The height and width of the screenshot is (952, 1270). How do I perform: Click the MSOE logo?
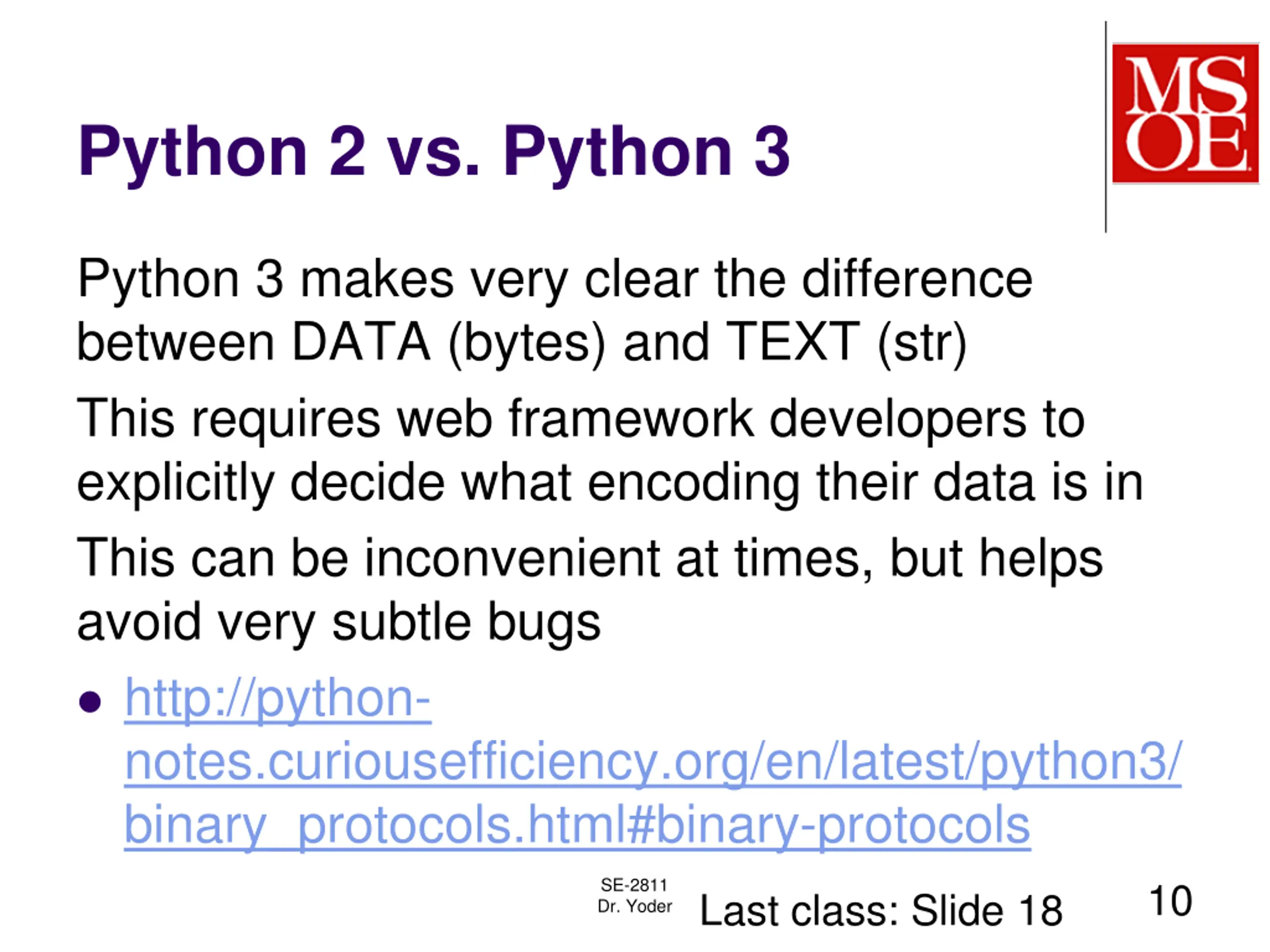pyautogui.click(x=1185, y=114)
